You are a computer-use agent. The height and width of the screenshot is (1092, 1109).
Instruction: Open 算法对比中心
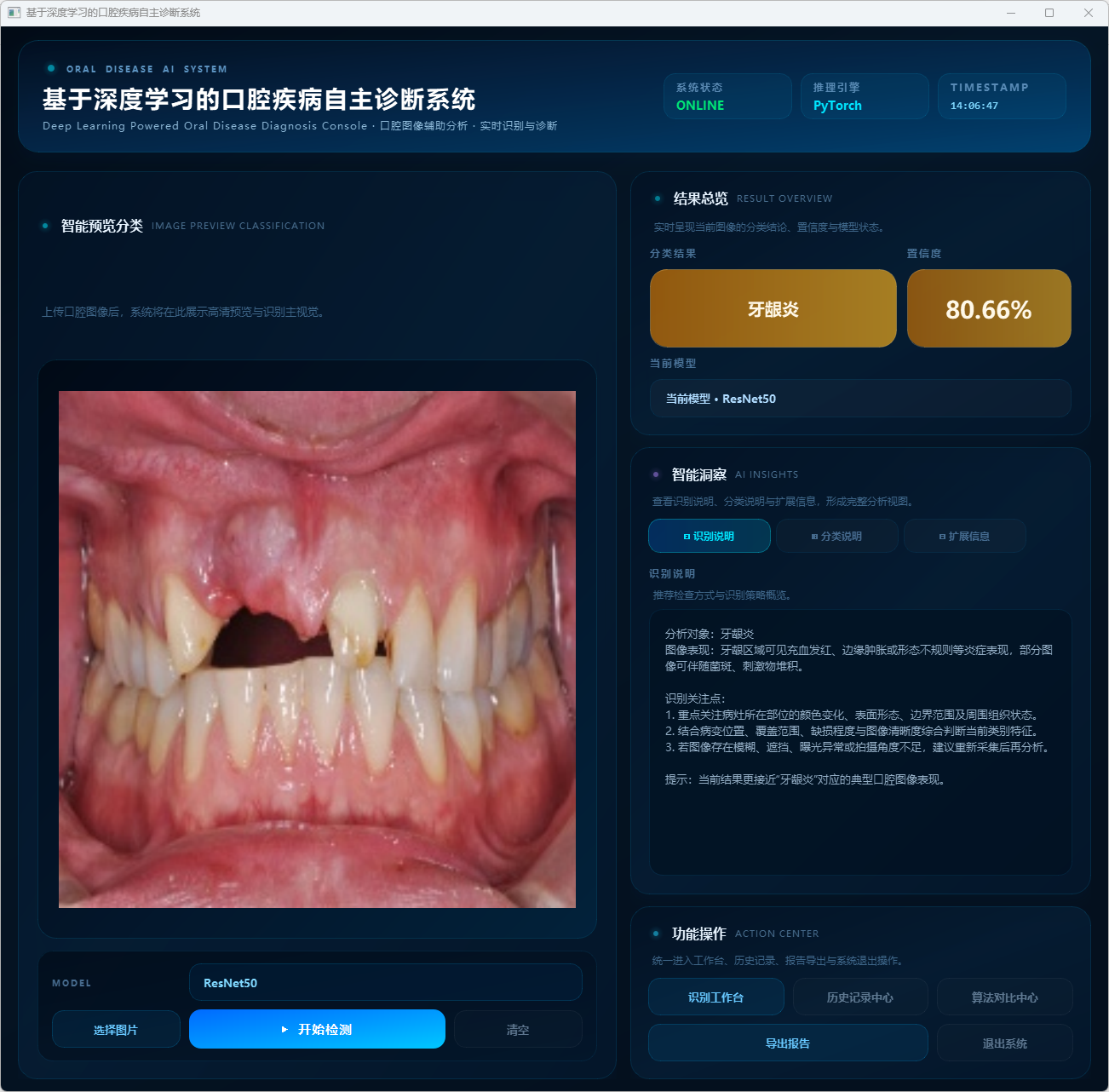click(x=1004, y=997)
